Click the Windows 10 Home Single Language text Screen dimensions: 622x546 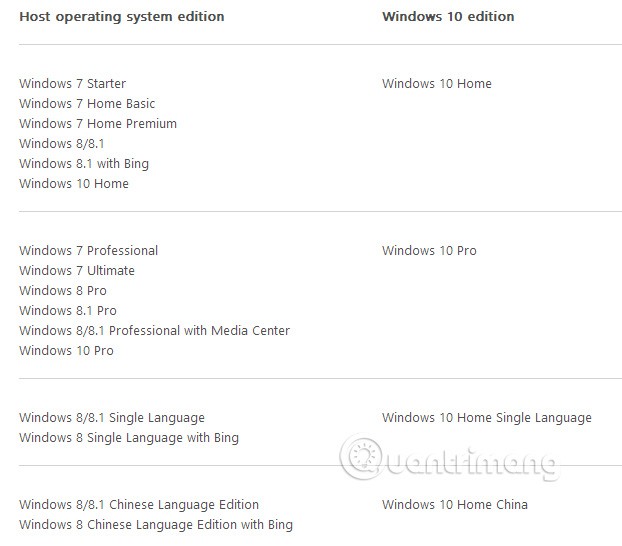[486, 418]
